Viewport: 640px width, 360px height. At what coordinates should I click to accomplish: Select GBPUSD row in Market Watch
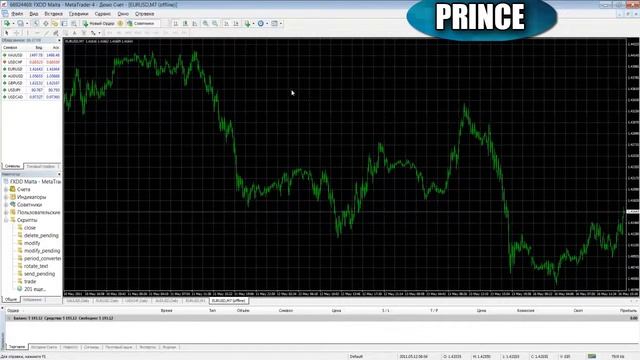pos(31,83)
